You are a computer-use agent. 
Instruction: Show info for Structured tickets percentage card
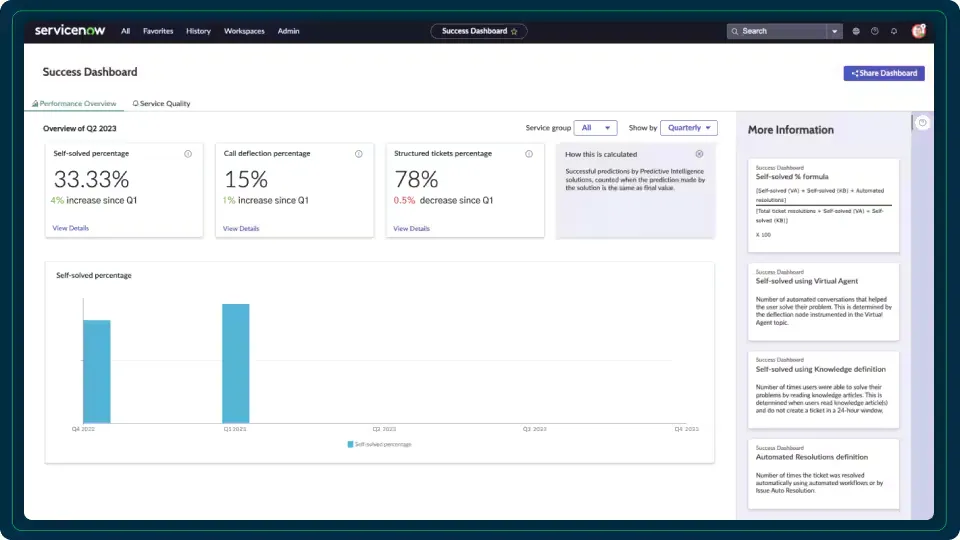529,154
